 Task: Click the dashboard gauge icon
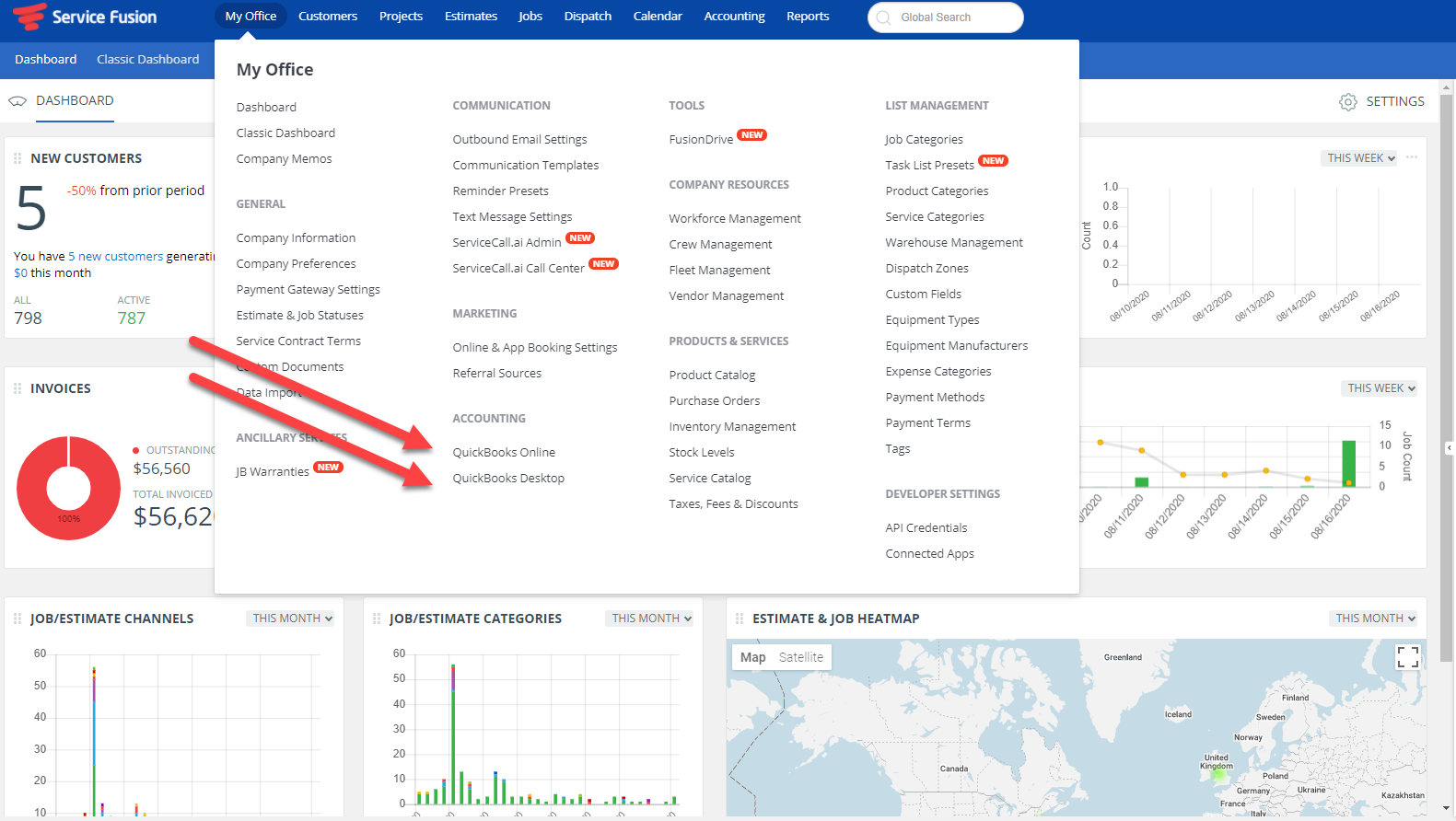(17, 101)
